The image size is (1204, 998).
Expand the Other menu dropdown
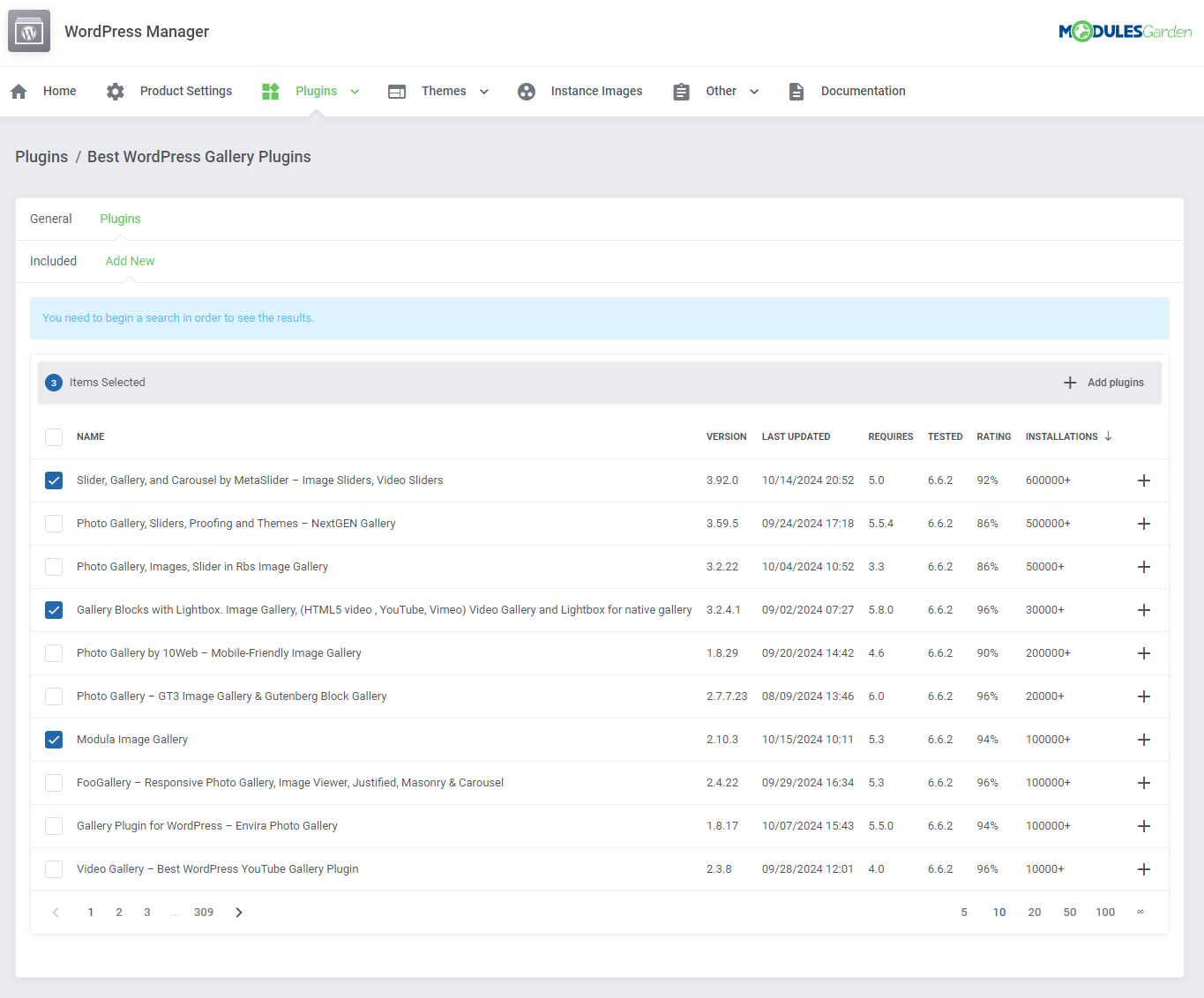click(754, 91)
